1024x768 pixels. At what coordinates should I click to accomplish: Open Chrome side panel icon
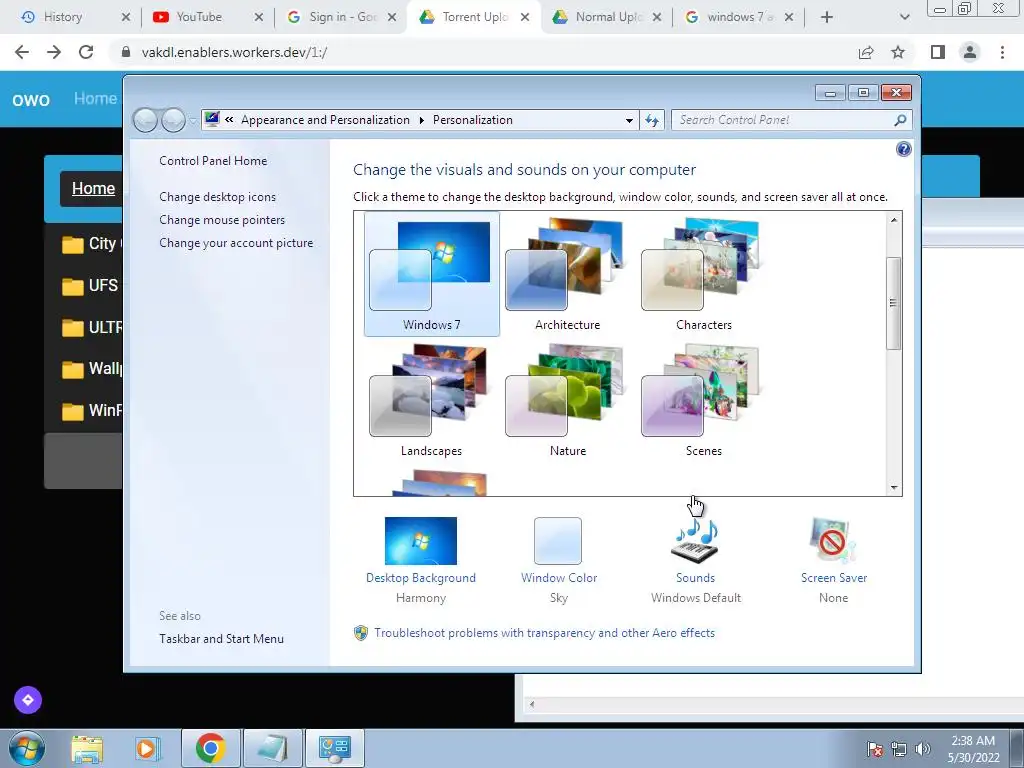pos(938,52)
